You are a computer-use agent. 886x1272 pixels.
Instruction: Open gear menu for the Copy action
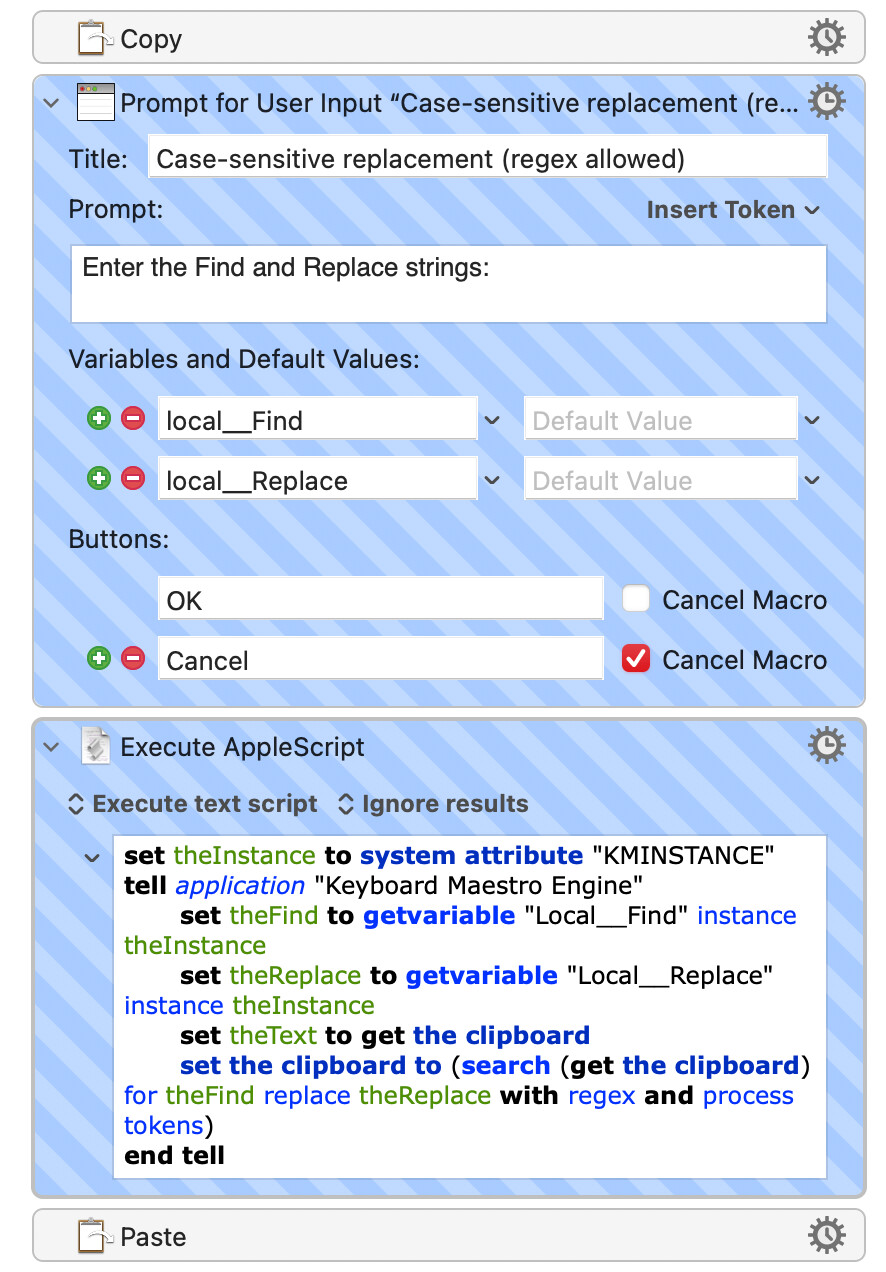[826, 39]
